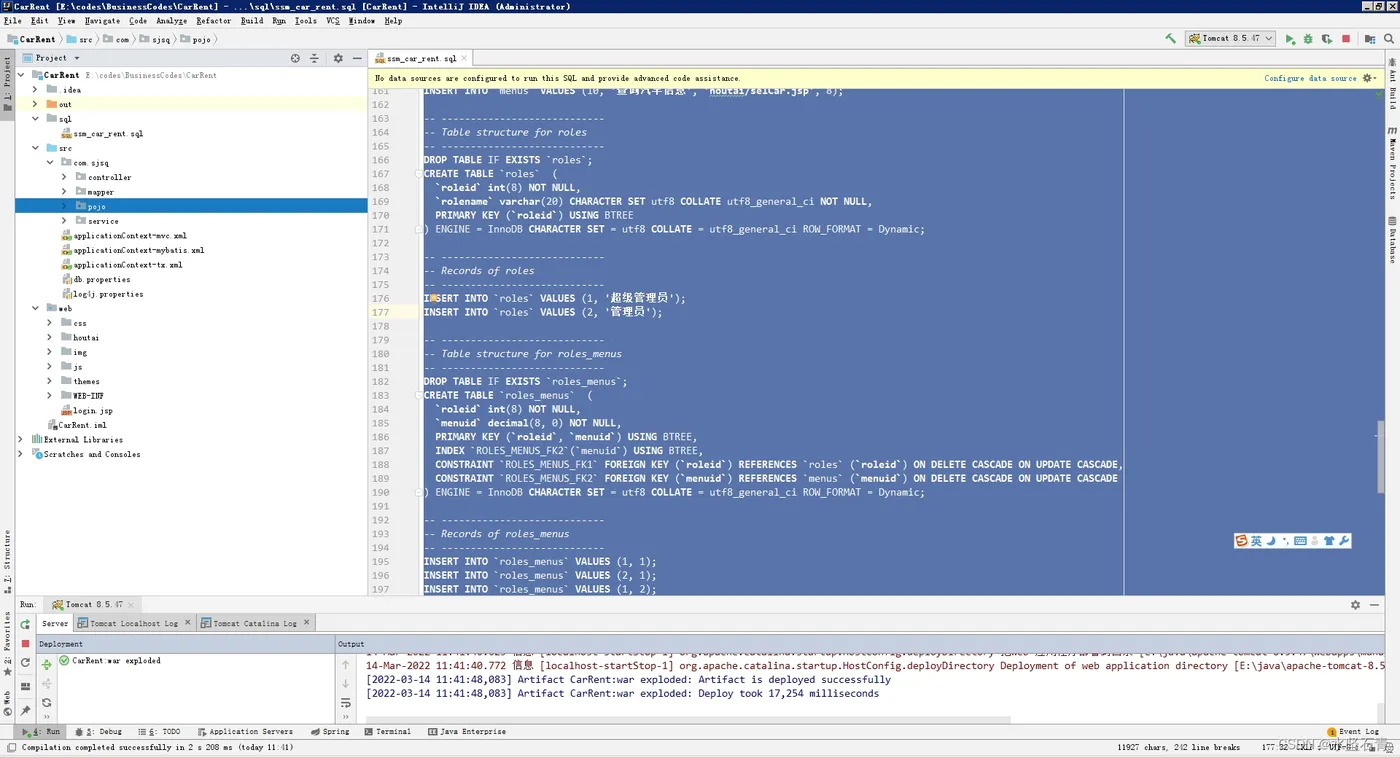Screen dimensions: 1400x758
Task: Expand External Libraries node
Action: point(21,439)
